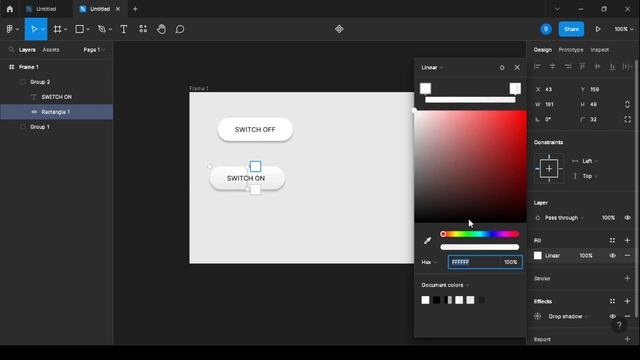The image size is (640, 360).
Task: Align right icon in Design panel
Action: coord(568,66)
